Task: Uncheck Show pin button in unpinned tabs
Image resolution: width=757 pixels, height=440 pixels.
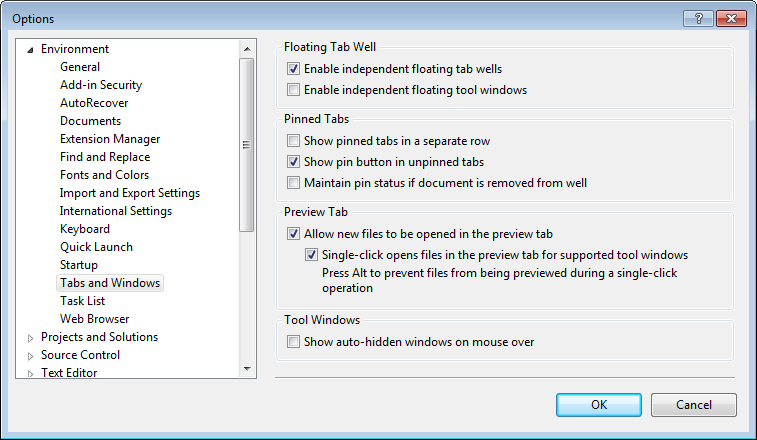Action: 293,162
